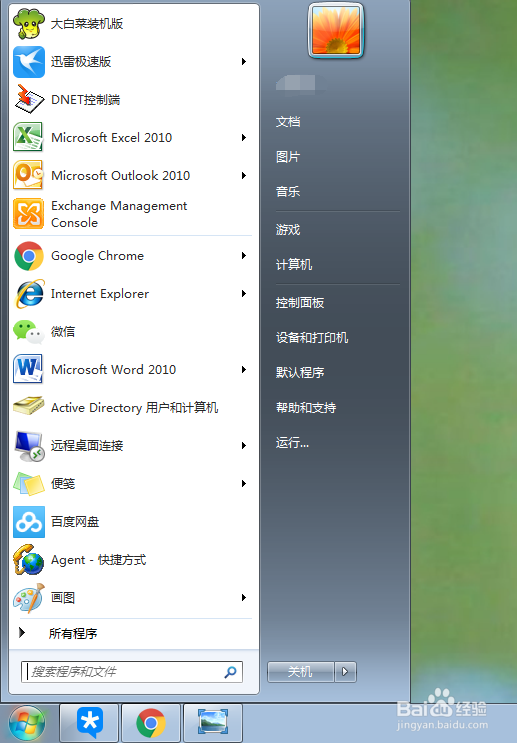
Task: Expand 远程桌面连接 jump list arrow
Action: point(244,445)
